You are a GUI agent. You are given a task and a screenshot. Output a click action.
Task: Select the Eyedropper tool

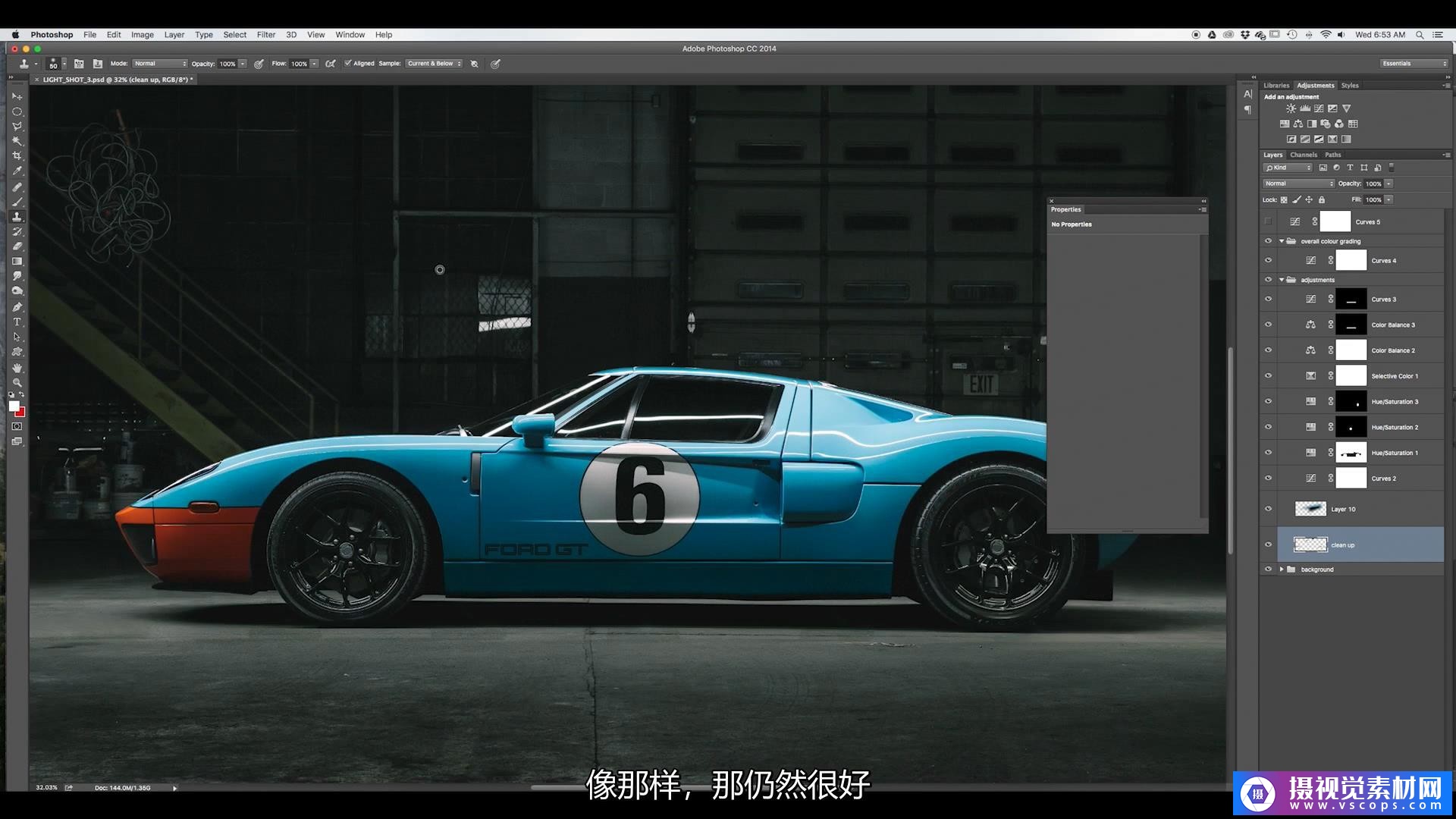coord(17,171)
